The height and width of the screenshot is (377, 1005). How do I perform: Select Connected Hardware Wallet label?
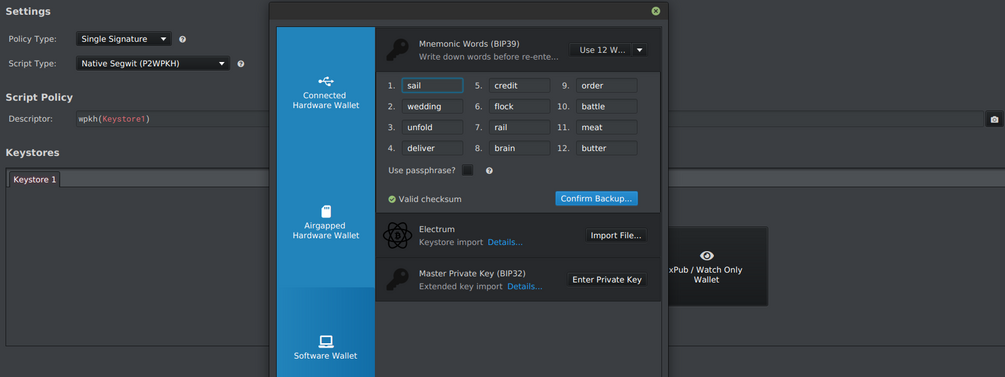[326, 100]
